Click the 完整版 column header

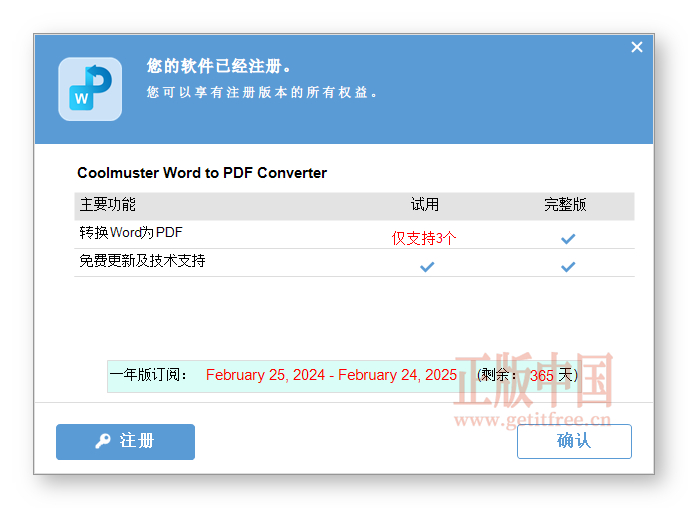point(565,204)
